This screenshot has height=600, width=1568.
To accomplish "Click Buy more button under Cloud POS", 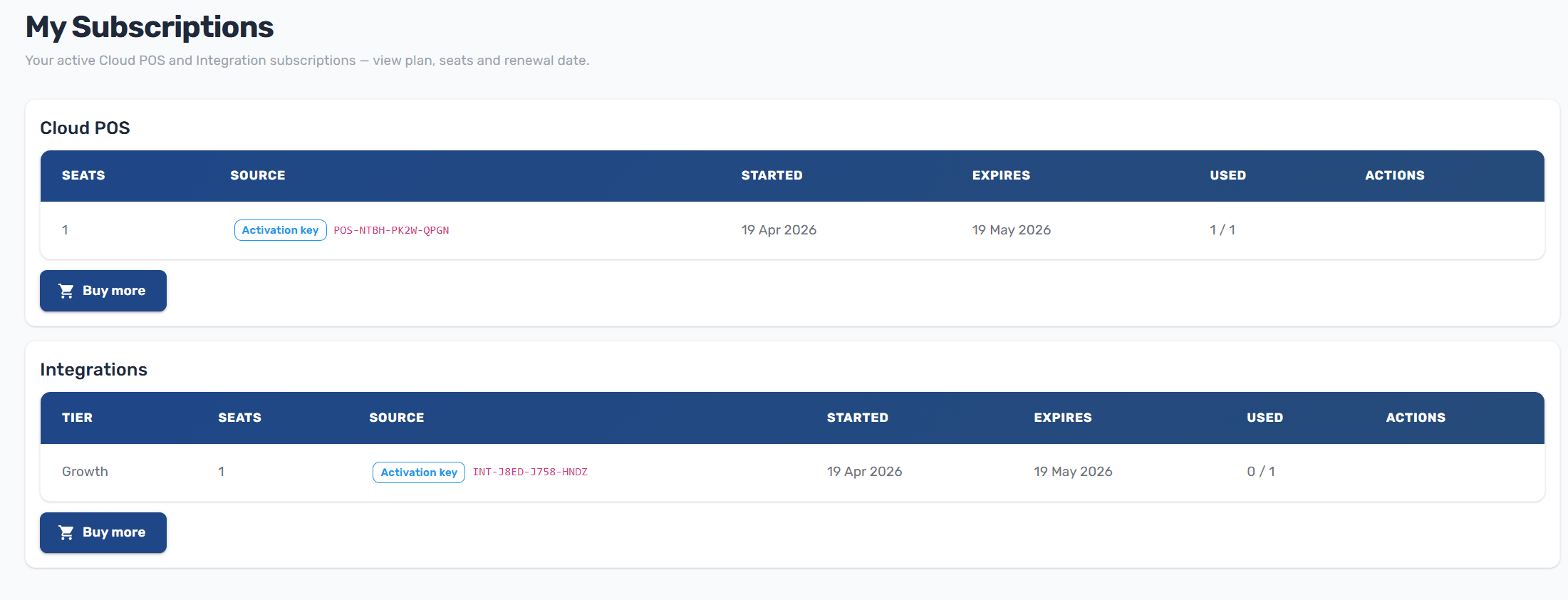I will point(103,291).
